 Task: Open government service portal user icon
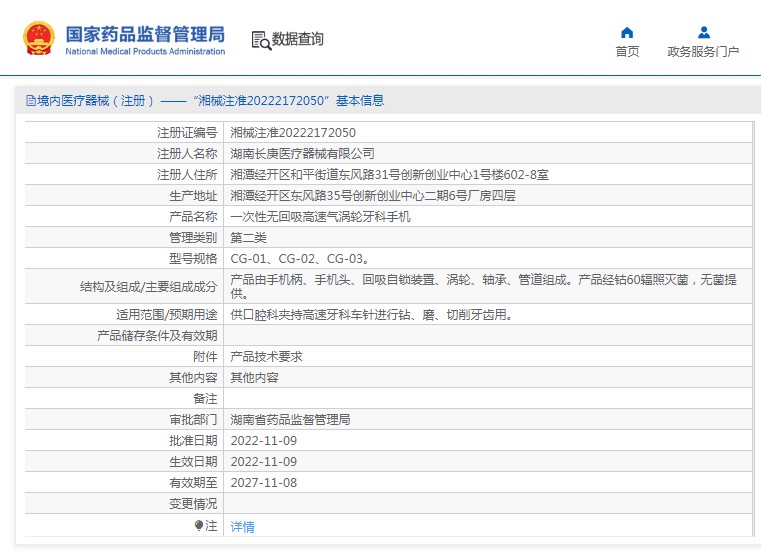point(704,33)
